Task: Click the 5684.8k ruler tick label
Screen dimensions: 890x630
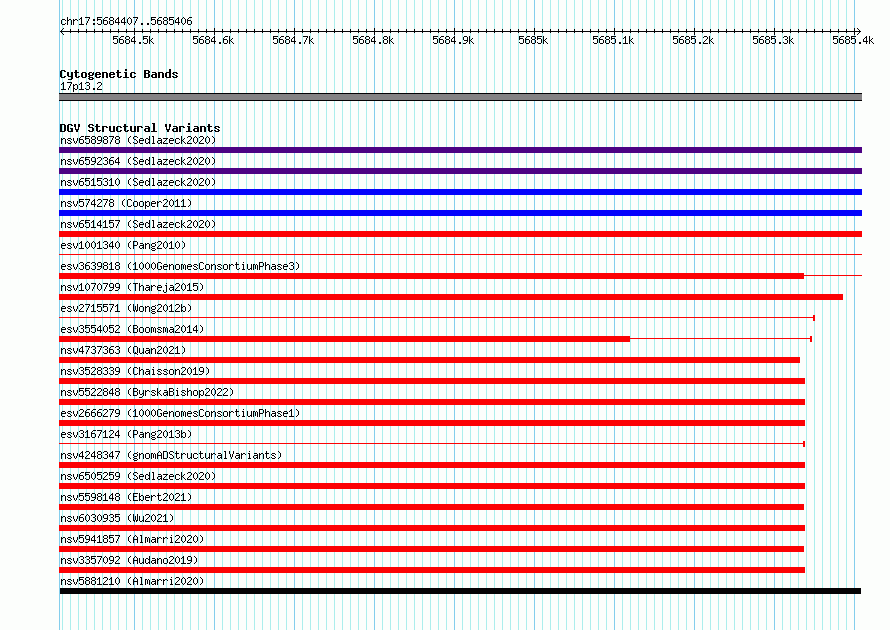Action: [373, 40]
